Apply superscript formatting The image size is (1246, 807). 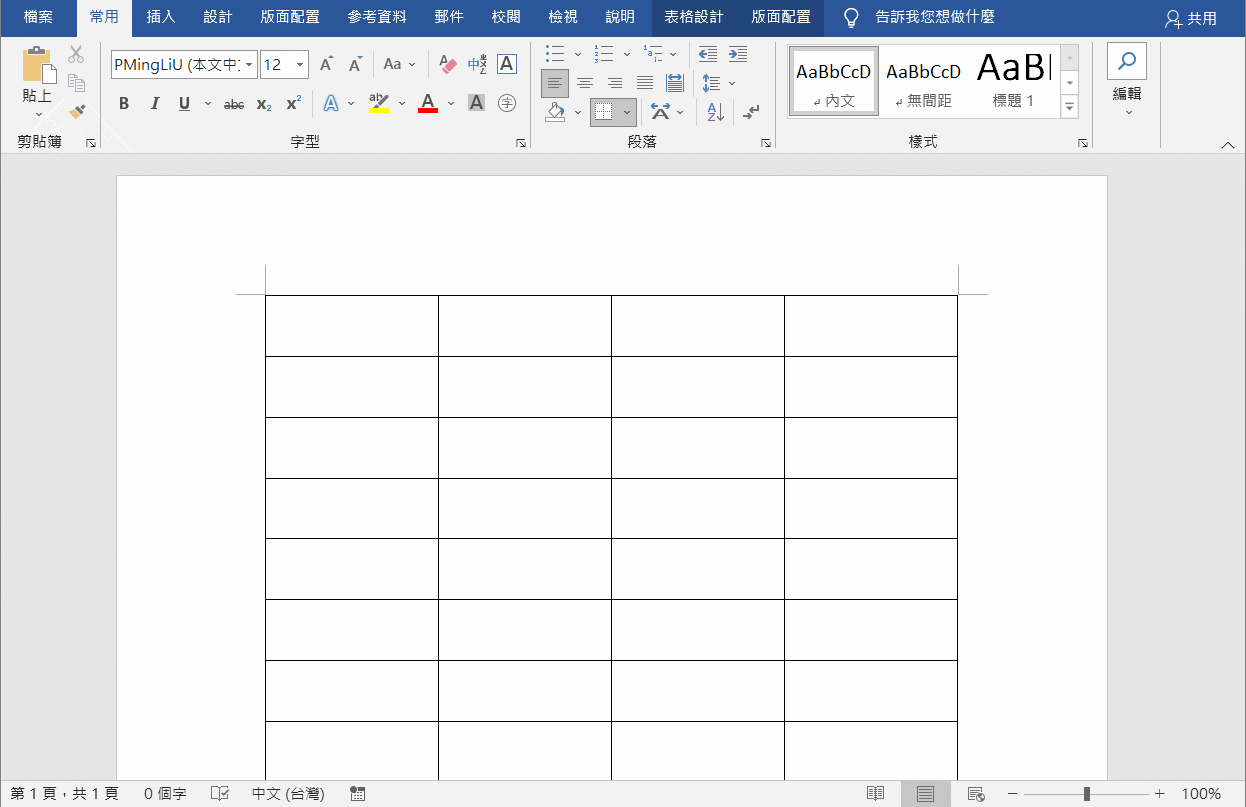(293, 103)
